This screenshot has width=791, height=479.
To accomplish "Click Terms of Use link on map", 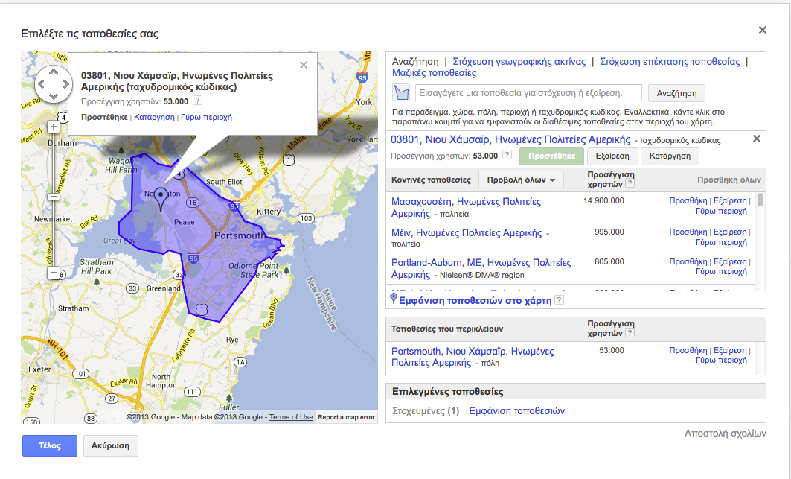I will 291,417.
